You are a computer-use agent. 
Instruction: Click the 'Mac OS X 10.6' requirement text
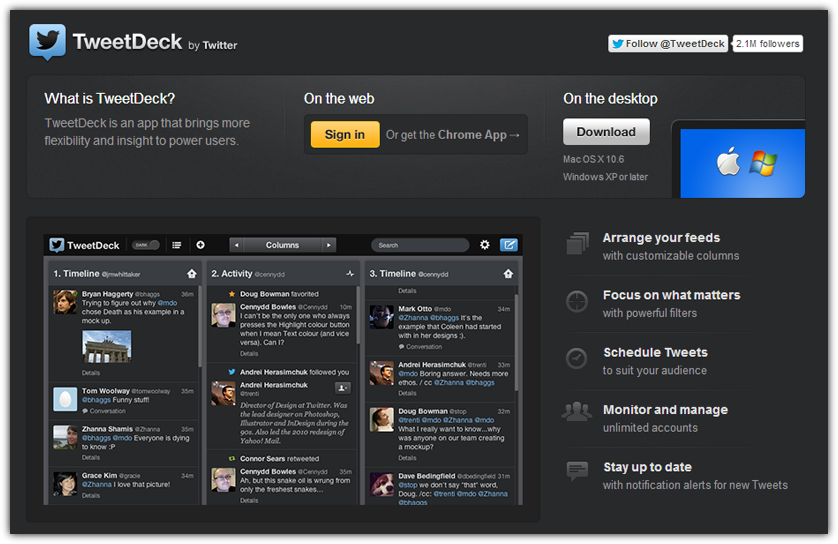click(593, 159)
